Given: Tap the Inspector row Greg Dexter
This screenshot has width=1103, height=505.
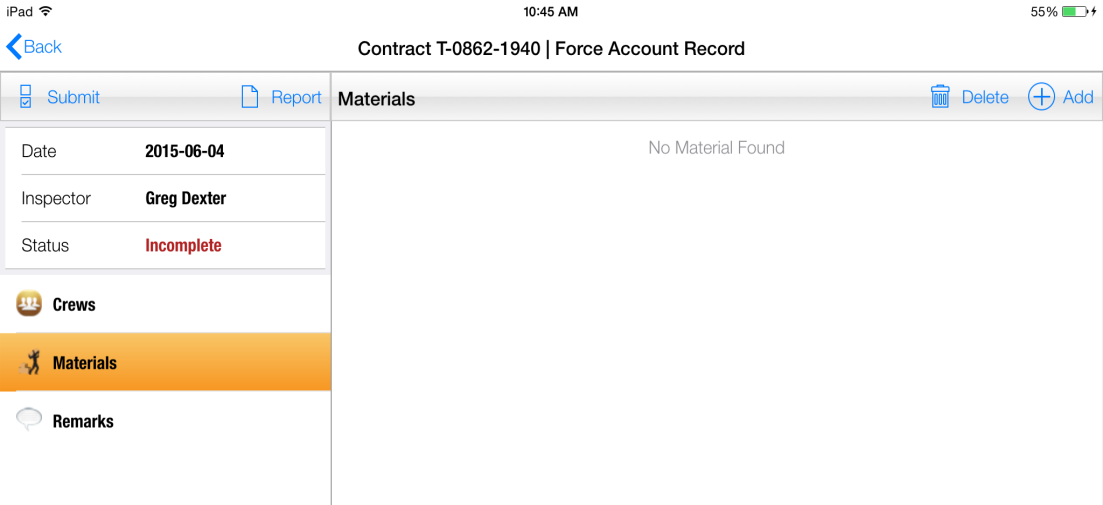Looking at the screenshot, I should [x=186, y=198].
